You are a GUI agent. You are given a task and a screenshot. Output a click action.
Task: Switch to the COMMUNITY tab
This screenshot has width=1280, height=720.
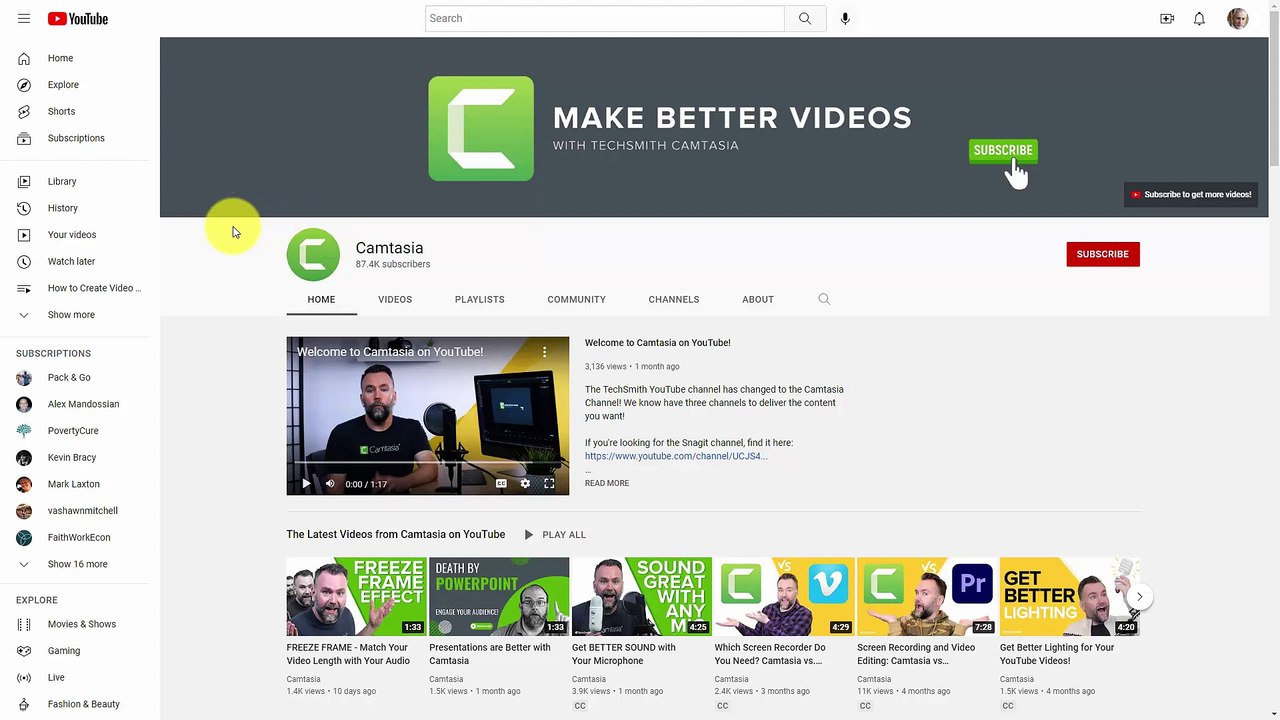pyautogui.click(x=577, y=299)
